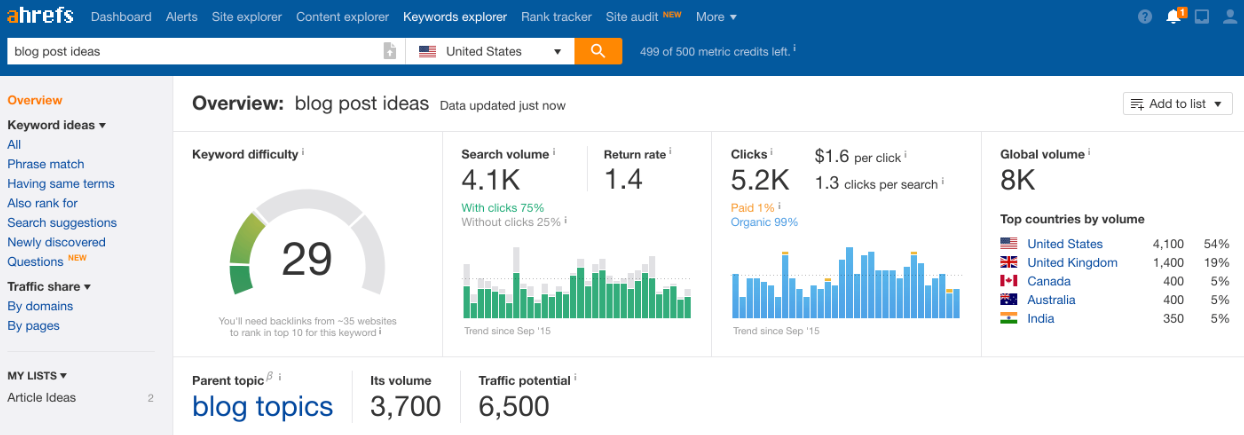Collapse the MY LISTS section
Image resolution: width=1244 pixels, height=435 pixels.
pos(37,375)
